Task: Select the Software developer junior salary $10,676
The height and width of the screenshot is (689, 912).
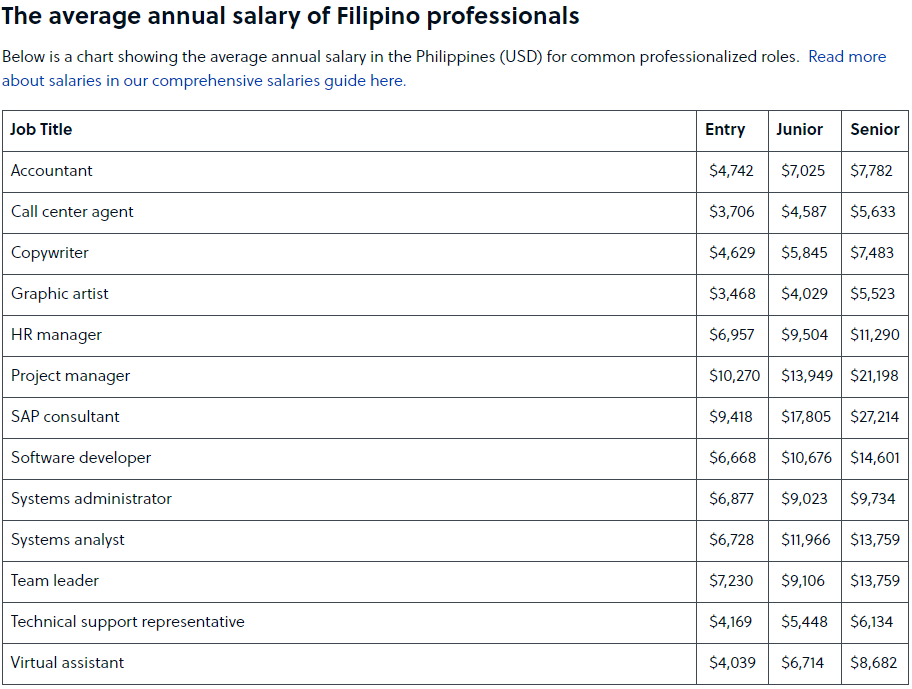Action: 806,458
